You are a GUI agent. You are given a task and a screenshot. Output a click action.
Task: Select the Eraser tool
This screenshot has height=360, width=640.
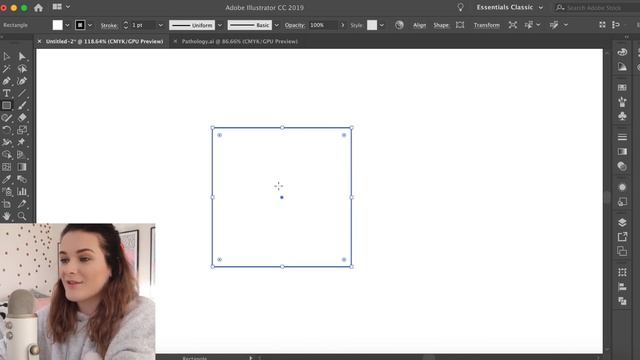point(22,118)
